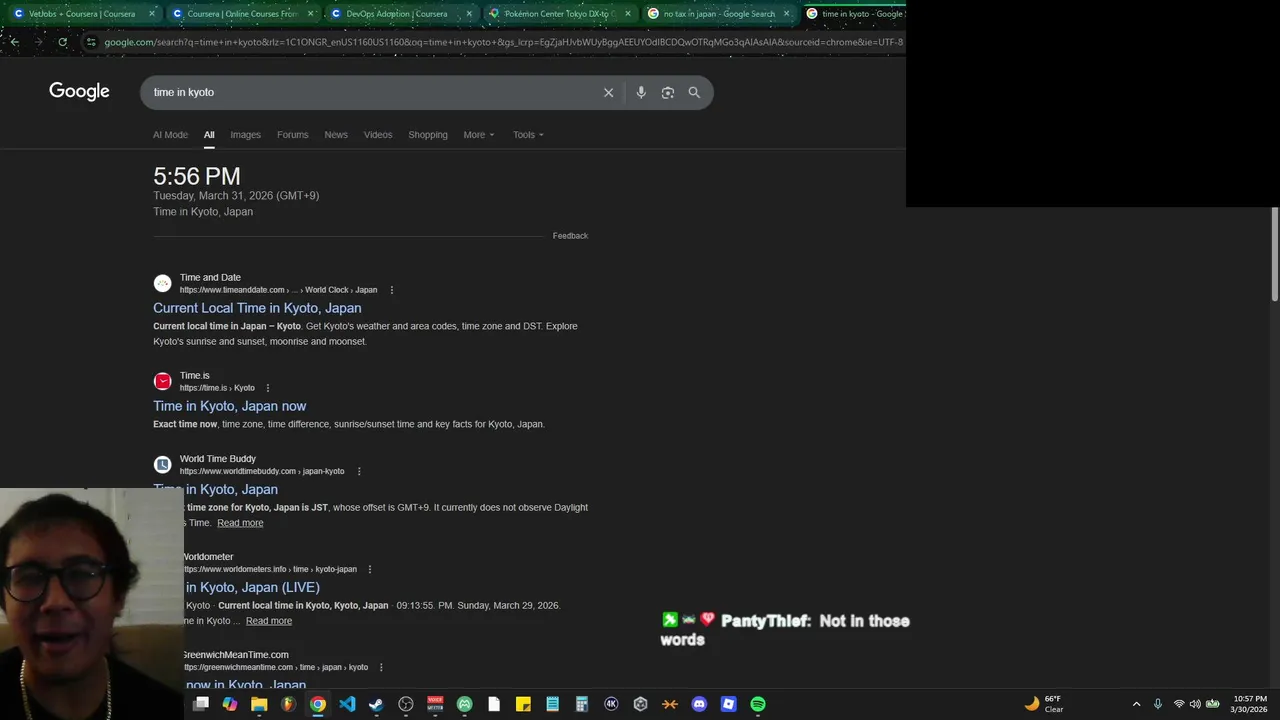This screenshot has width=1280, height=720.
Task: Select the Images search tab
Action: coord(245,134)
